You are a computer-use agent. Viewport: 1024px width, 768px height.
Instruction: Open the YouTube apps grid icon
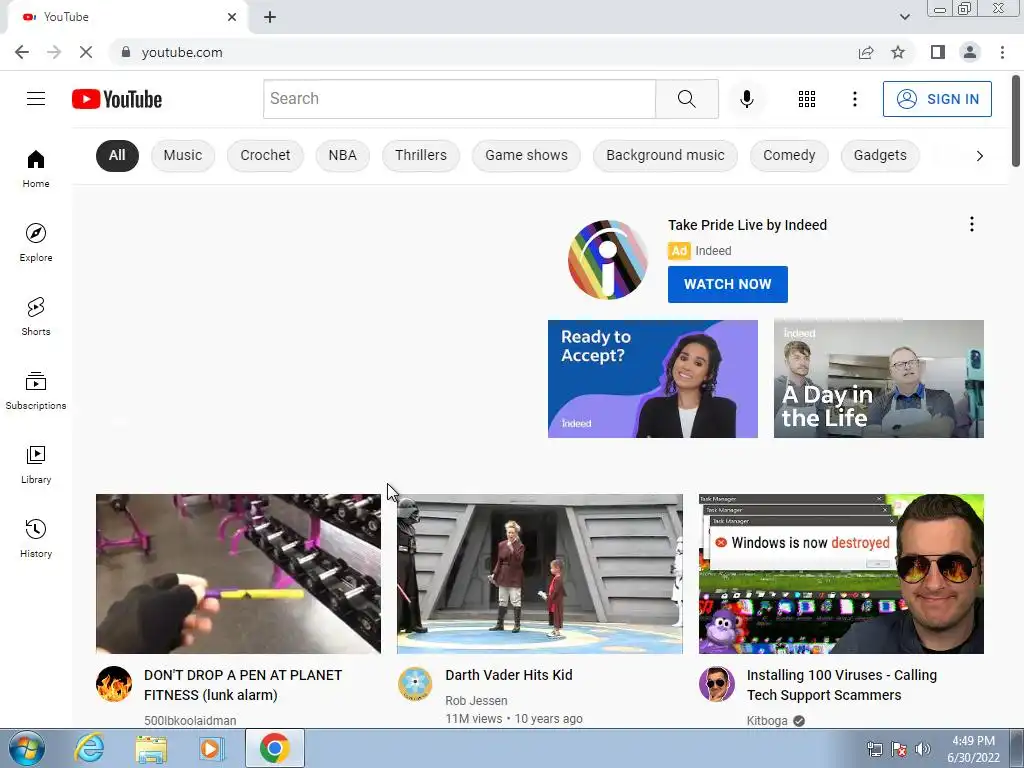(807, 99)
